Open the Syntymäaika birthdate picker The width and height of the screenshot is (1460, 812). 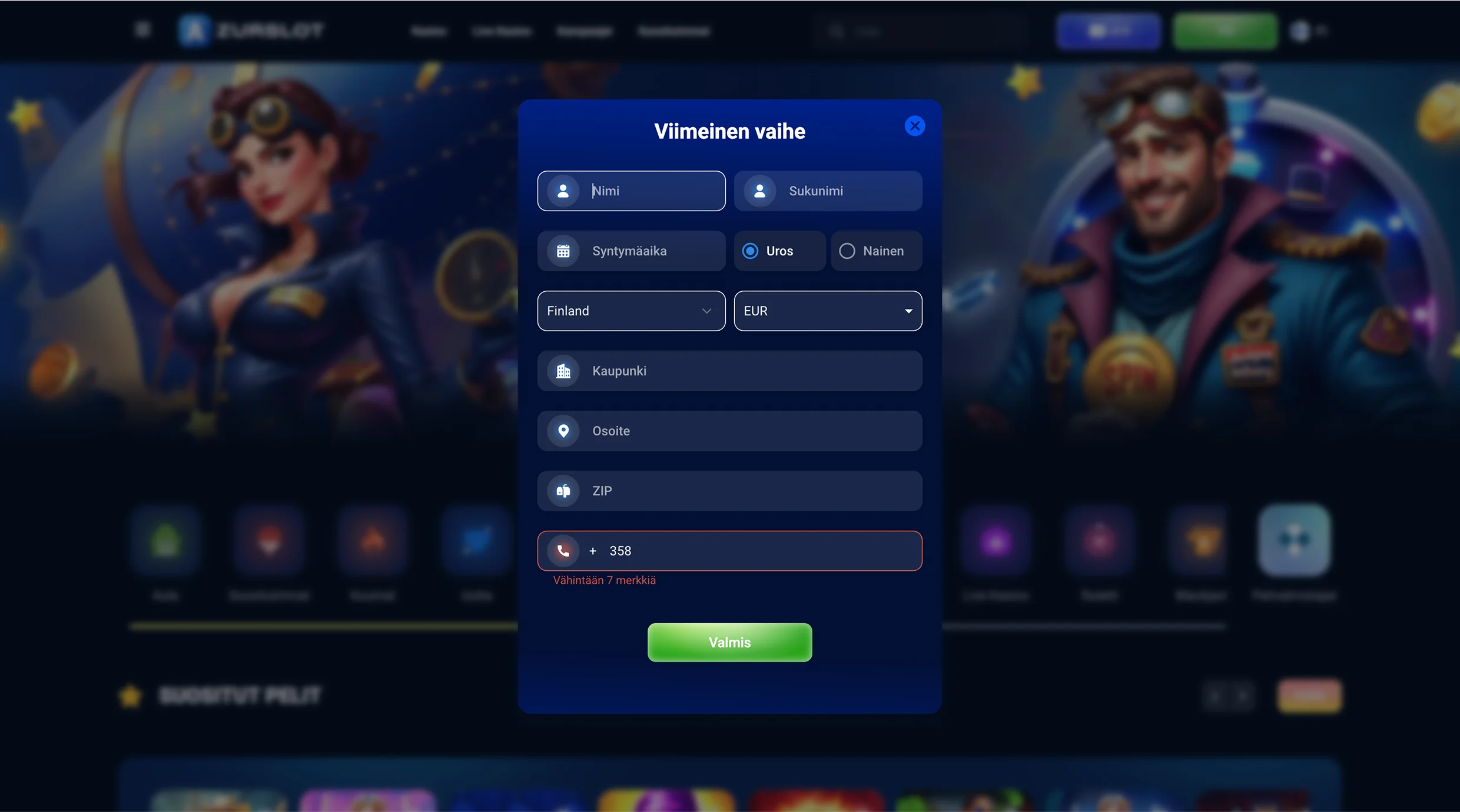631,251
